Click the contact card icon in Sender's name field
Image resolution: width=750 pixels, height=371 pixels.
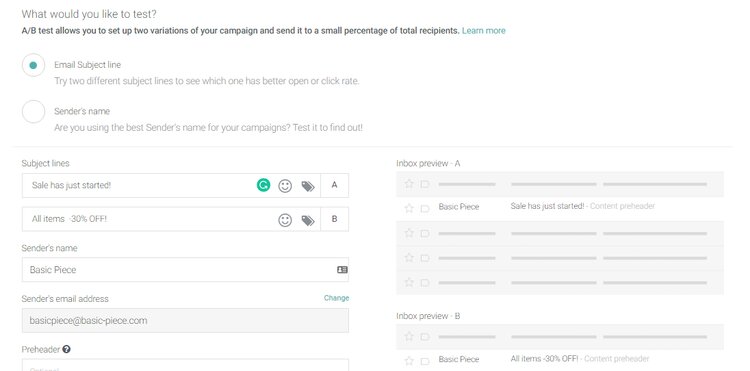342,270
